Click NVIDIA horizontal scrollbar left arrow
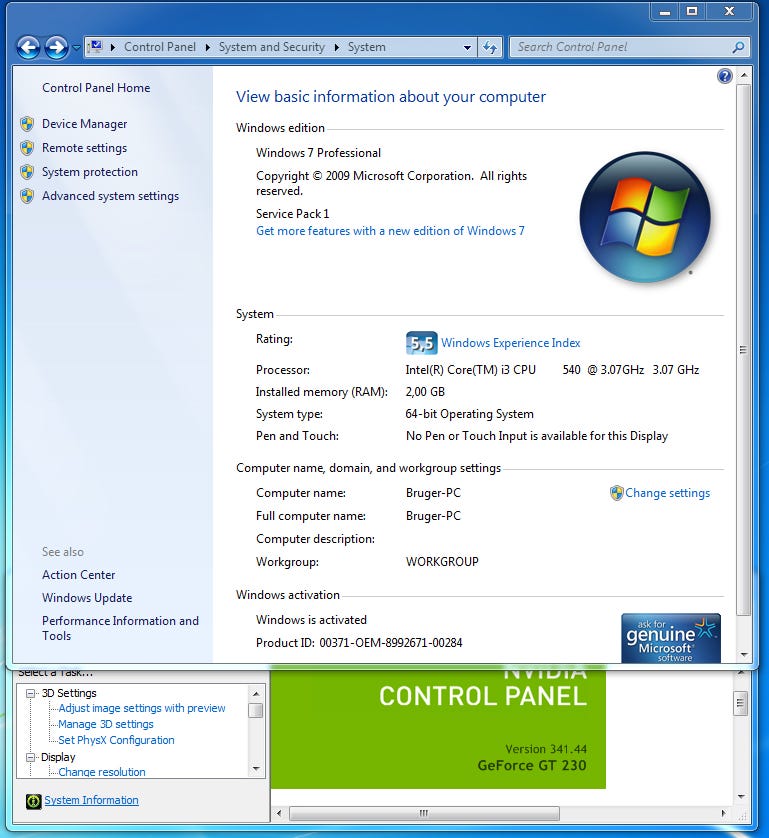This screenshot has width=769, height=838. tap(278, 813)
